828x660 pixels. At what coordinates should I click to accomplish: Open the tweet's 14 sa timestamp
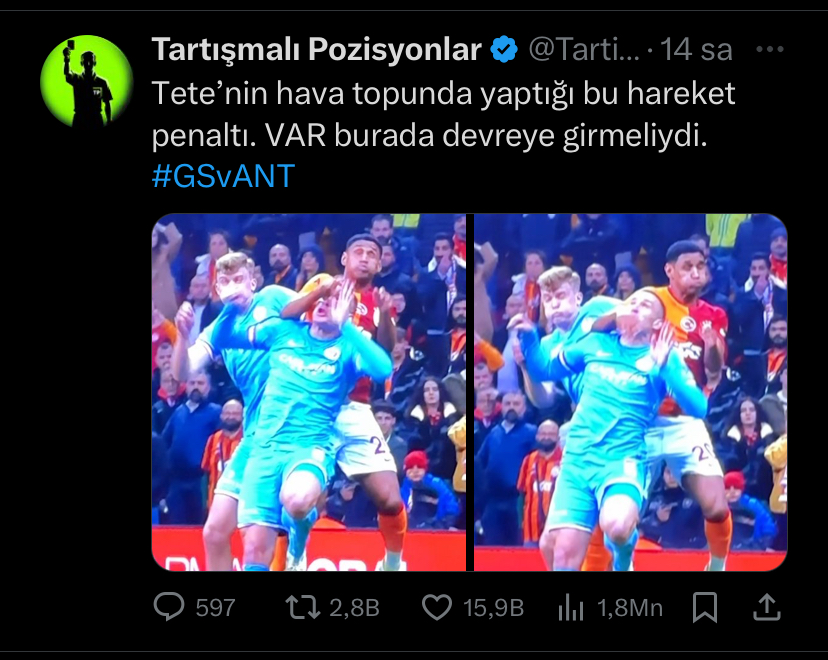point(697,50)
